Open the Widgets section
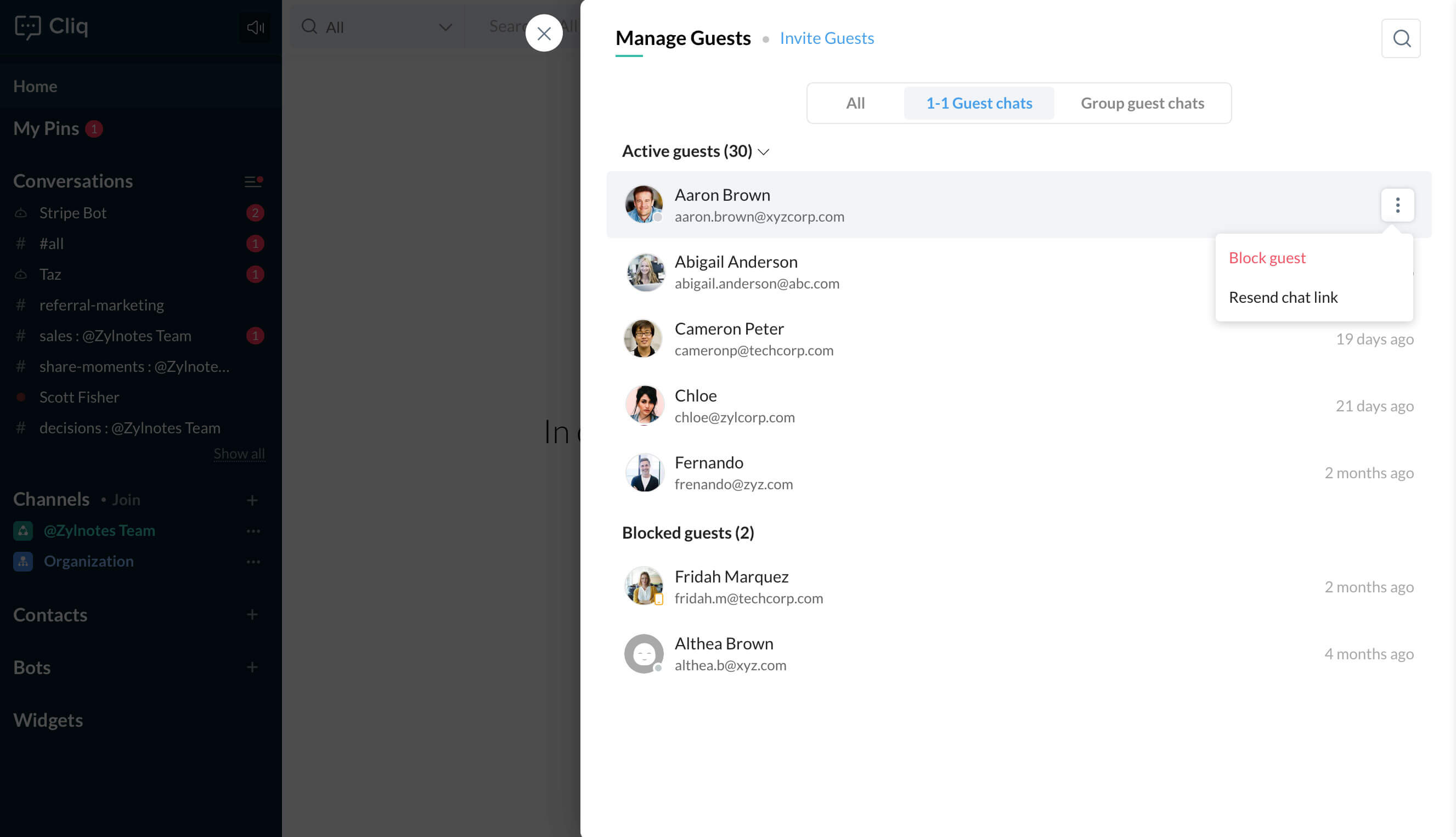 [48, 720]
